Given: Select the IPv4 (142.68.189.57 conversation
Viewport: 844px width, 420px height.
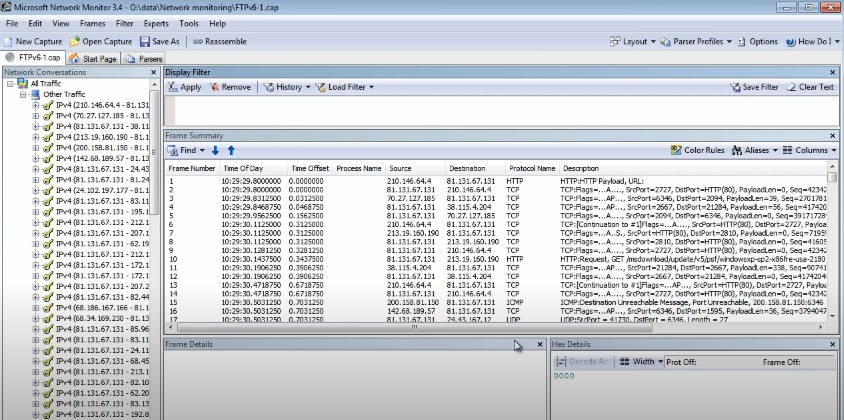Looking at the screenshot, I should [102, 158].
